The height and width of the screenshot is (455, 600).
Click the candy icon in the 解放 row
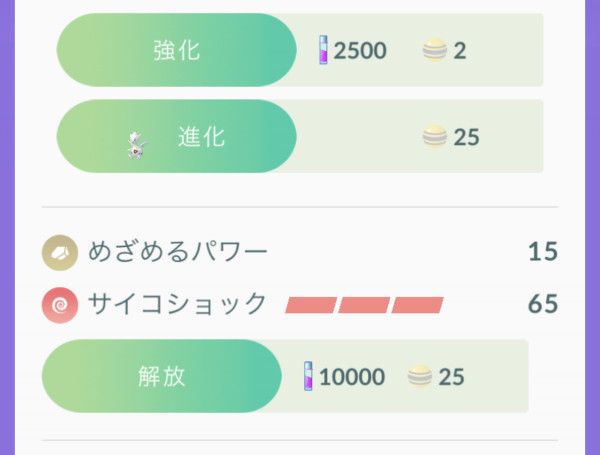[x=419, y=376]
